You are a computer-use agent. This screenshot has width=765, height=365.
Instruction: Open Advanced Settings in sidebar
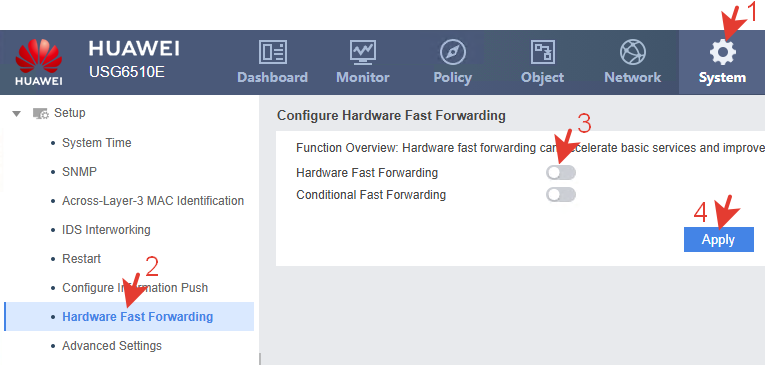click(112, 346)
